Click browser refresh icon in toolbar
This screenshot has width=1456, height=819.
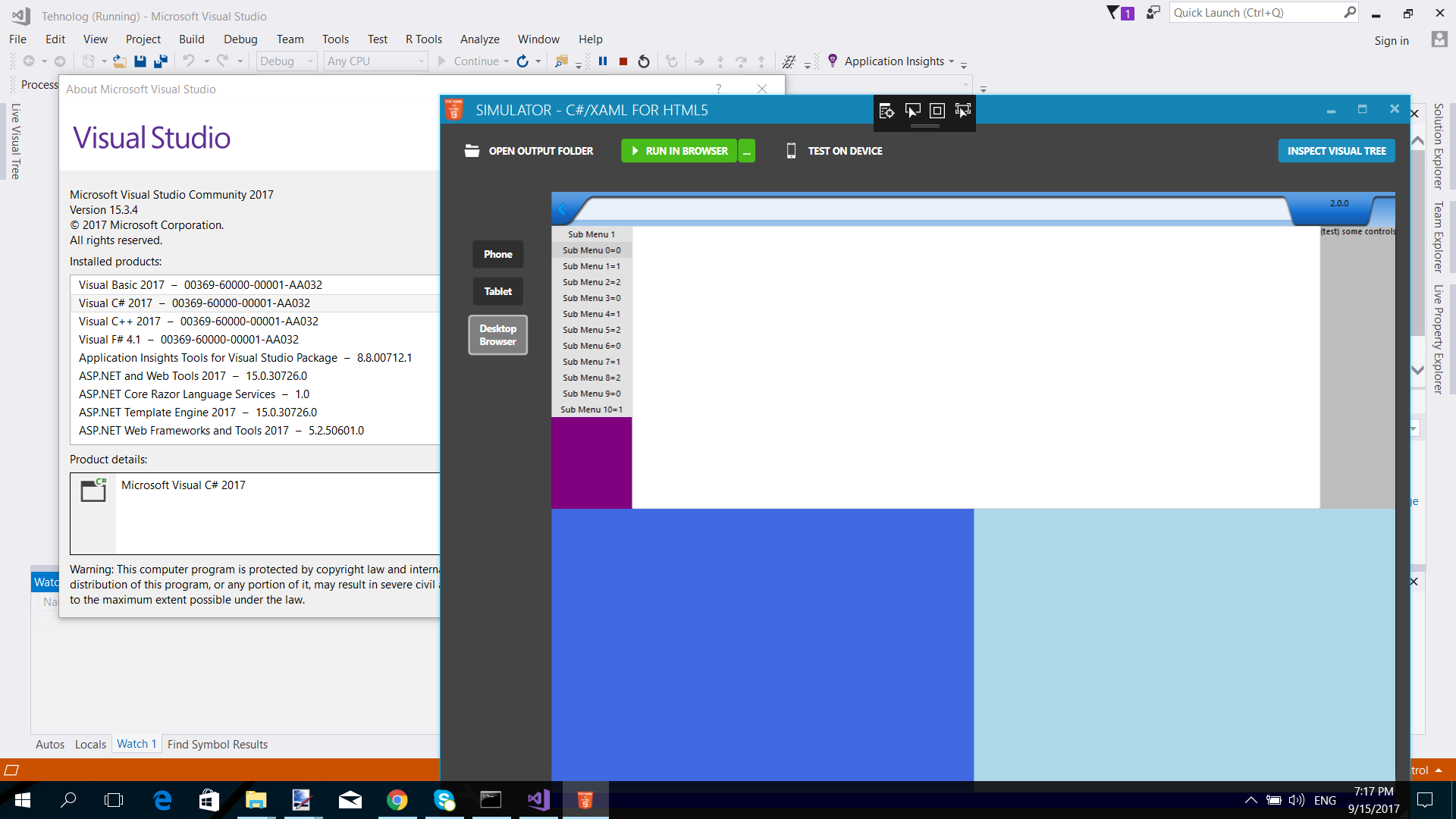[x=522, y=61]
